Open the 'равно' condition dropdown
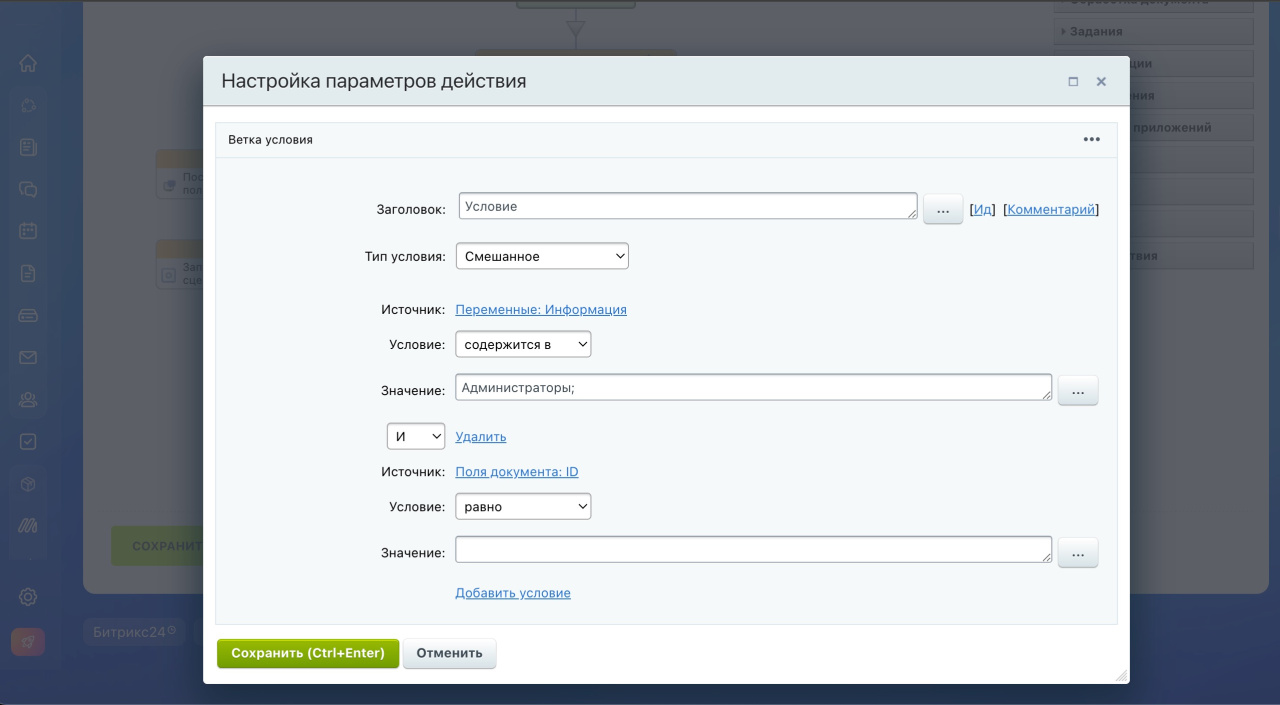 pyautogui.click(x=523, y=507)
